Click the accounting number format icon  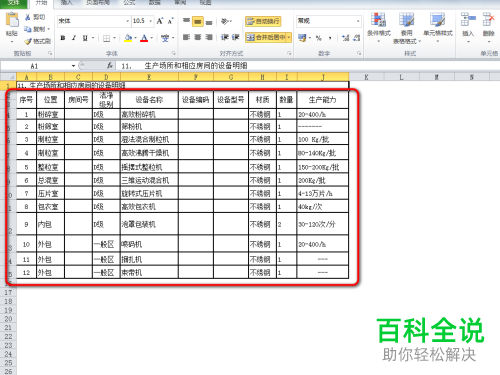[302, 38]
